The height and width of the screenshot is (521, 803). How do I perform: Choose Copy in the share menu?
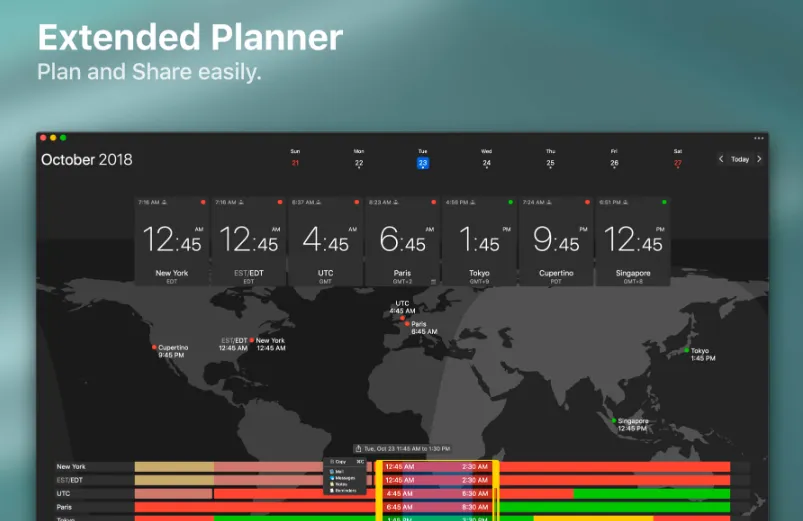345,462
